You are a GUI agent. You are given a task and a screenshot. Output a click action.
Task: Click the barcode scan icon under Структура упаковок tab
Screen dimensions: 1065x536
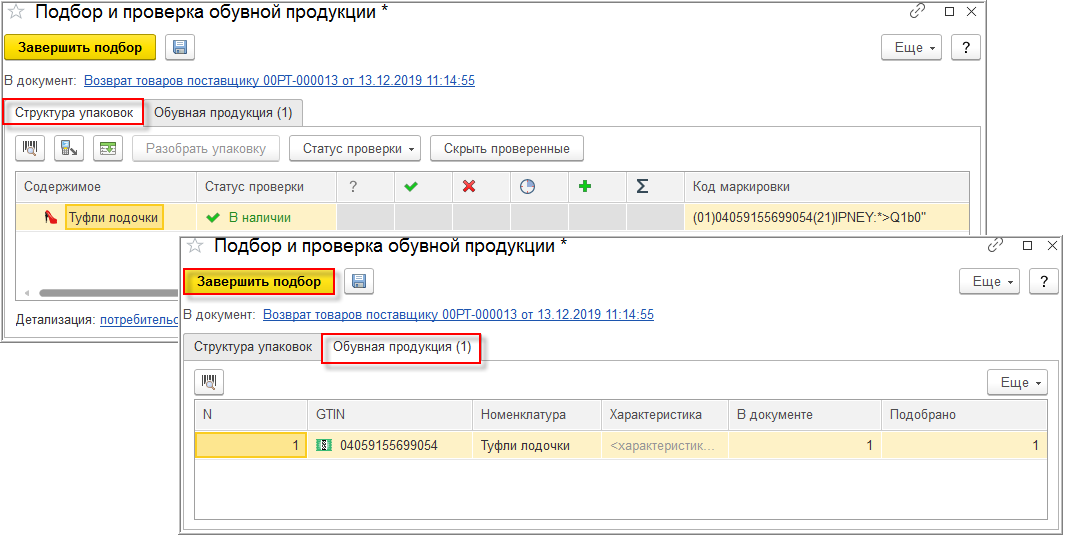click(31, 149)
